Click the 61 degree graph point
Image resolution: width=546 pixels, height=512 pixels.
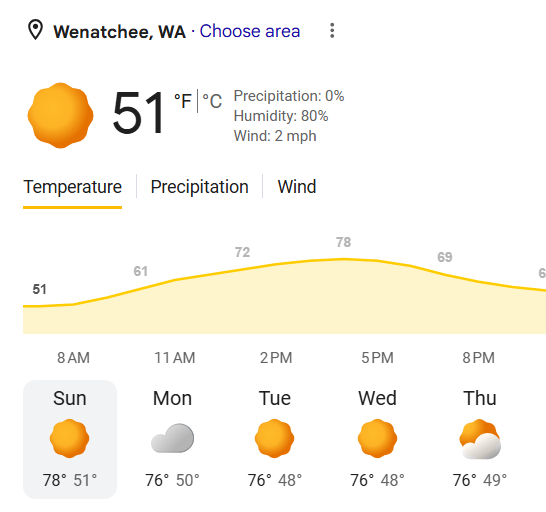141,271
